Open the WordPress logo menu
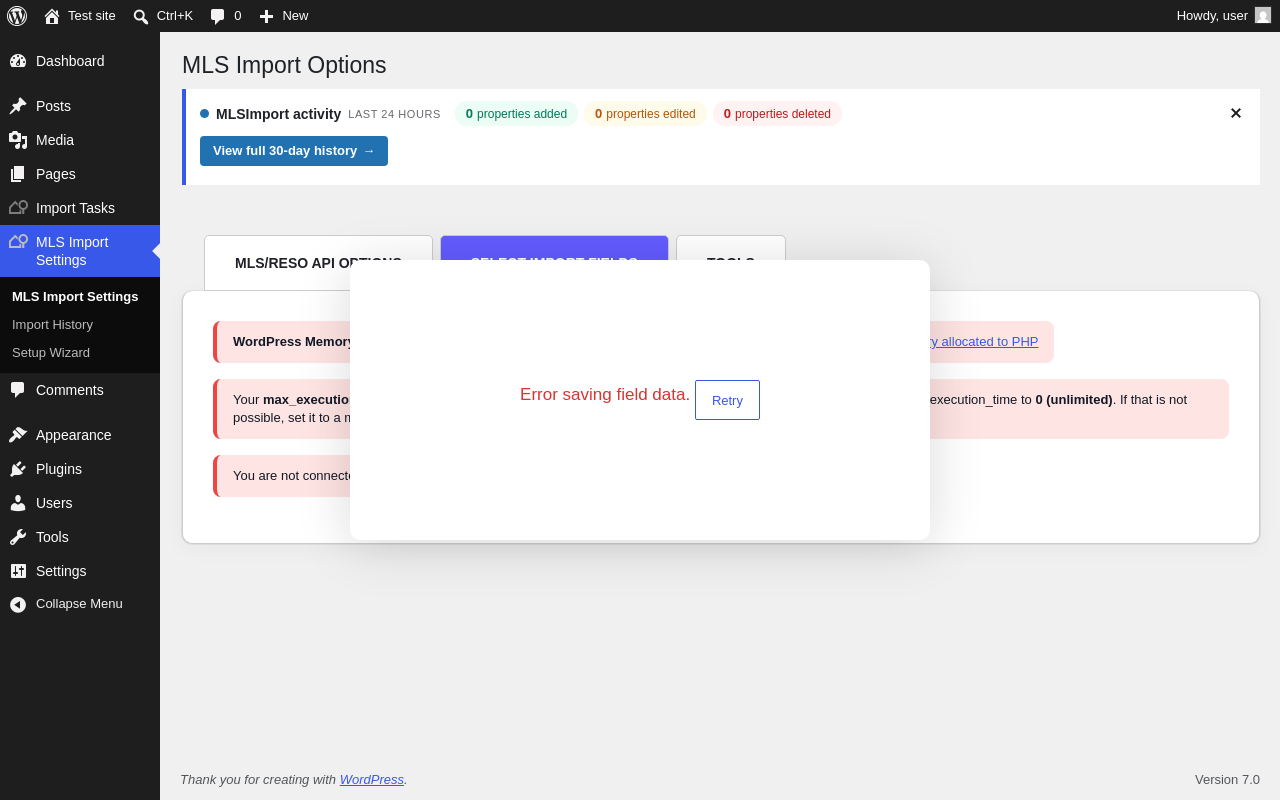Viewport: 1280px width, 800px height. [x=17, y=16]
